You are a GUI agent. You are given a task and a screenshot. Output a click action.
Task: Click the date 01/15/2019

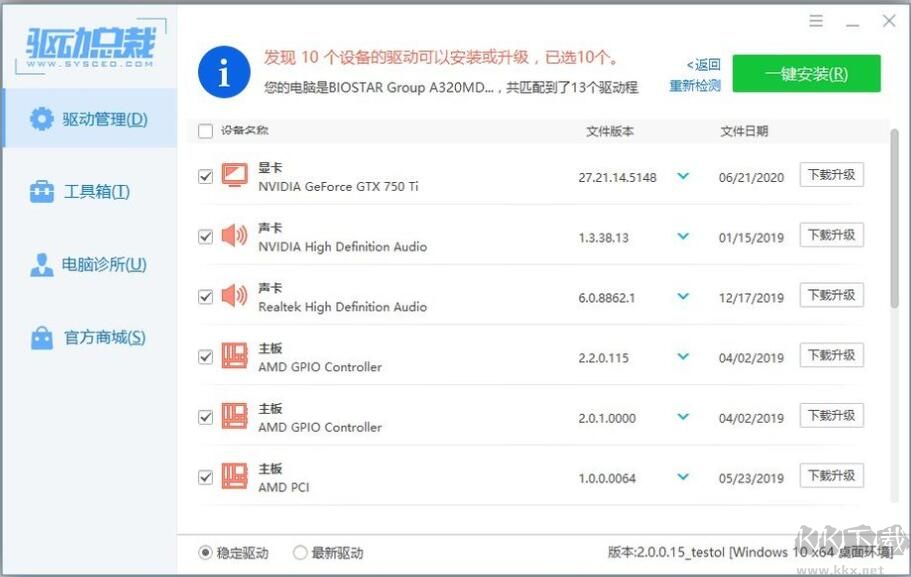pos(751,238)
